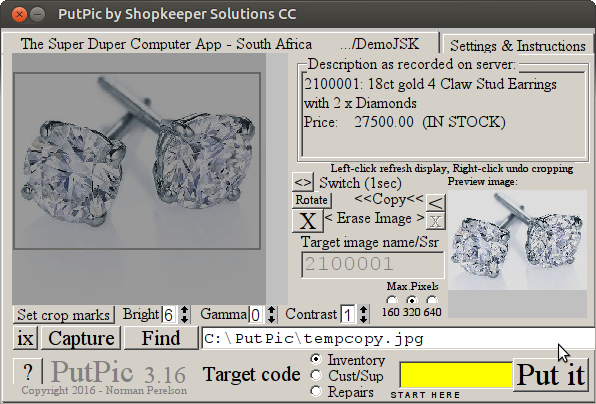This screenshot has height=404, width=596.
Task: Adjust the Contrast value stepper arrows
Action: click(x=363, y=315)
